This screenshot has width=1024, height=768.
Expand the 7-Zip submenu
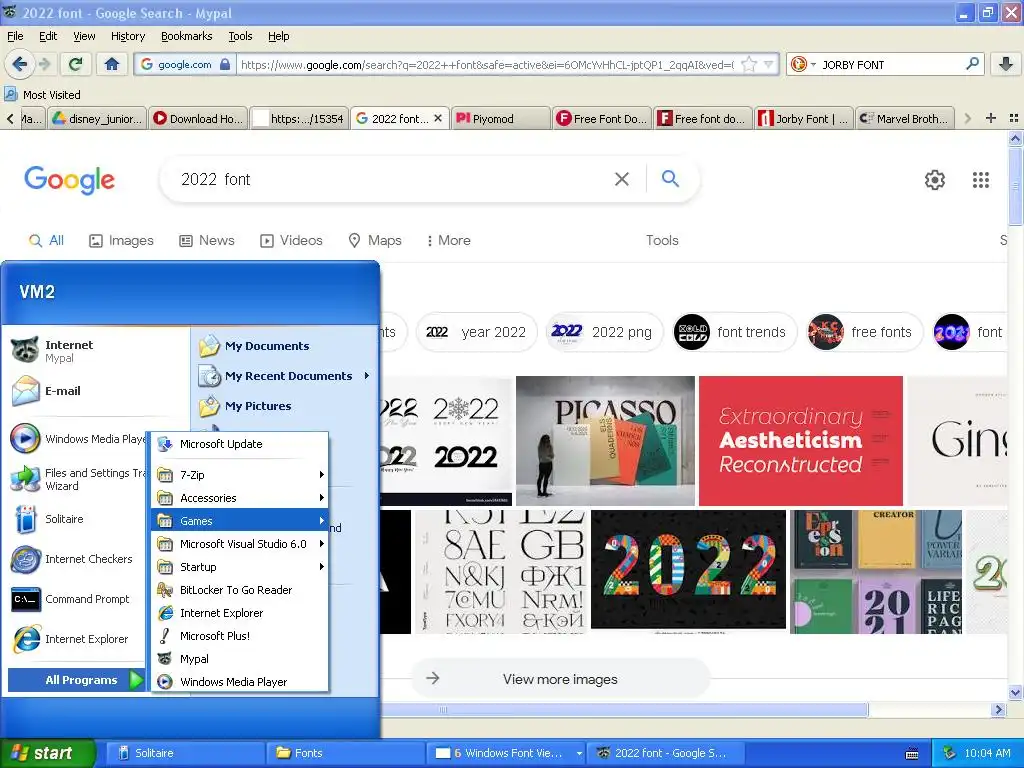[240, 475]
